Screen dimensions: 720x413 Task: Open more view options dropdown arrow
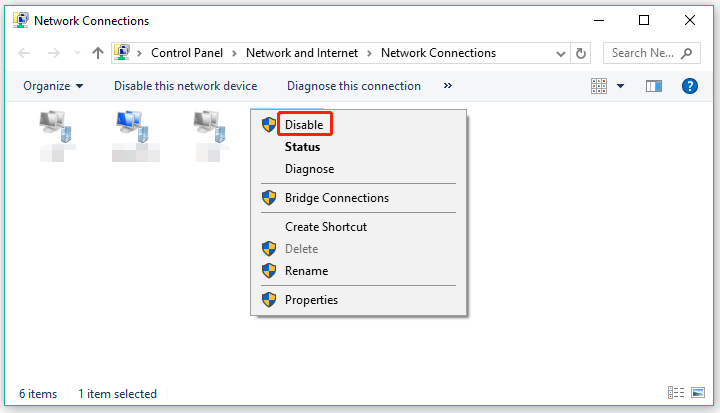click(x=620, y=86)
